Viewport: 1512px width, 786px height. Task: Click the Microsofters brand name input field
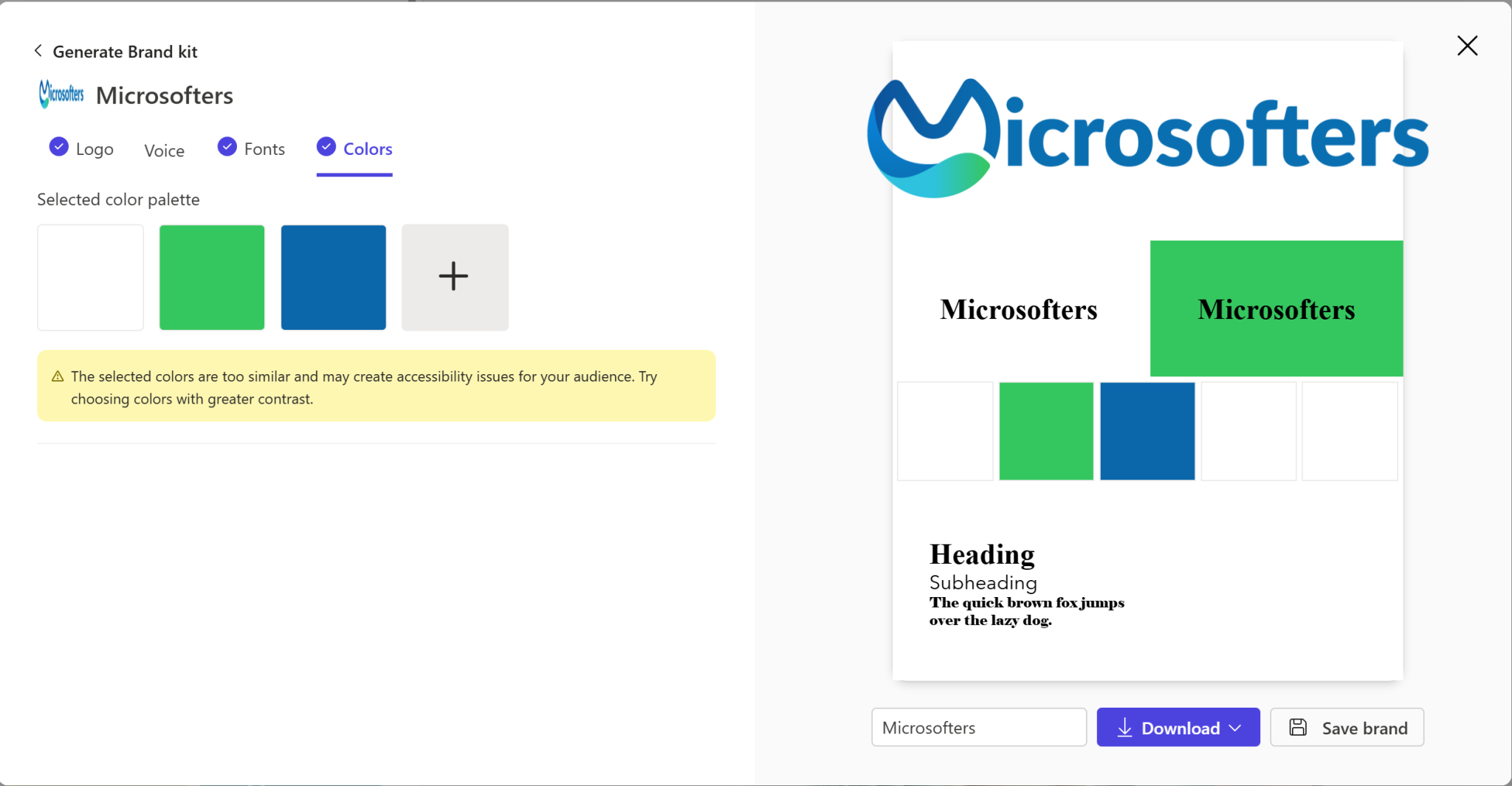977,727
